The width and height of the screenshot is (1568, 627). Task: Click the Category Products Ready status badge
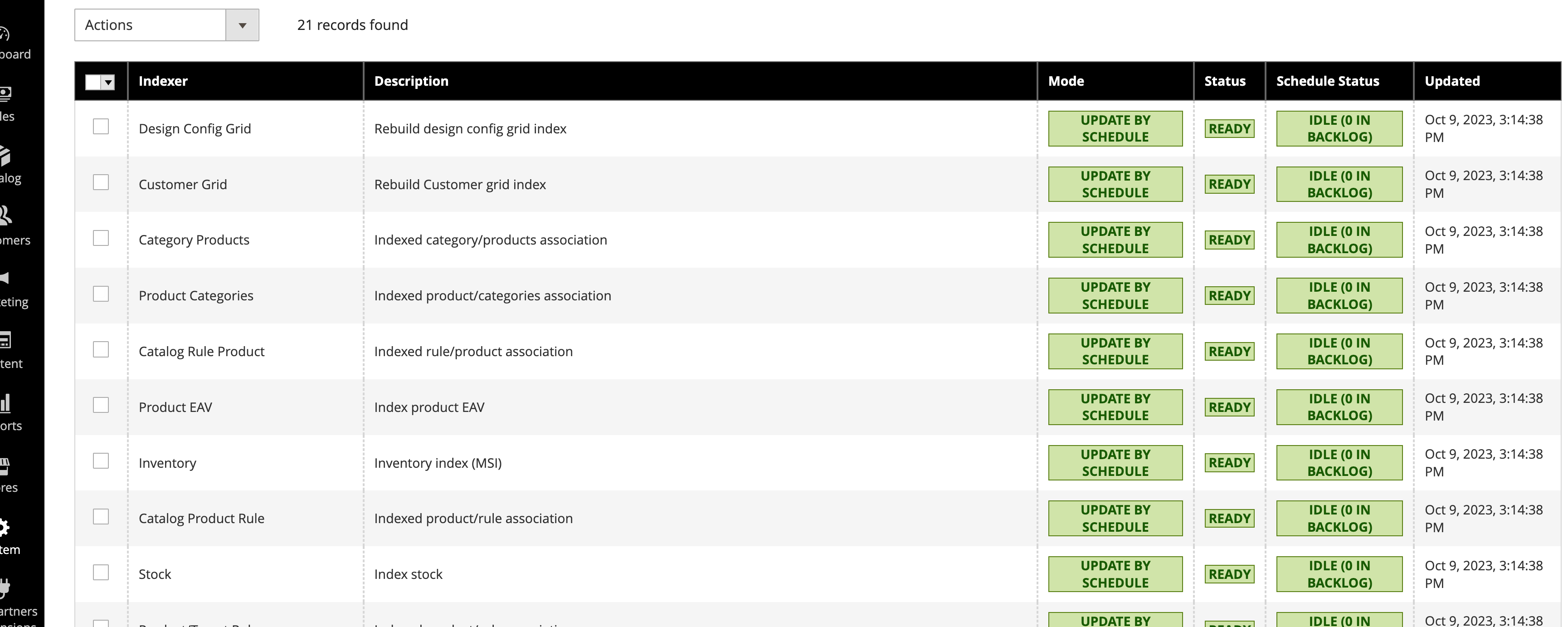[x=1229, y=240]
